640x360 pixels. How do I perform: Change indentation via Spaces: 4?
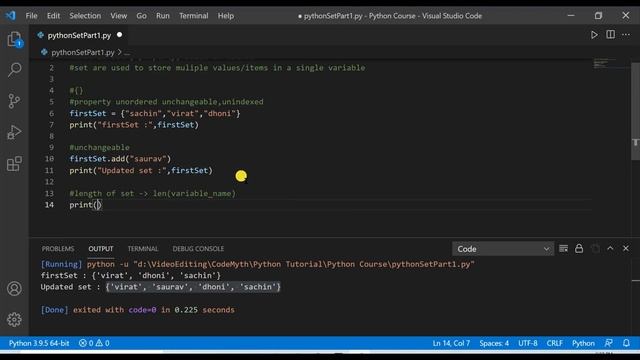tap(494, 343)
